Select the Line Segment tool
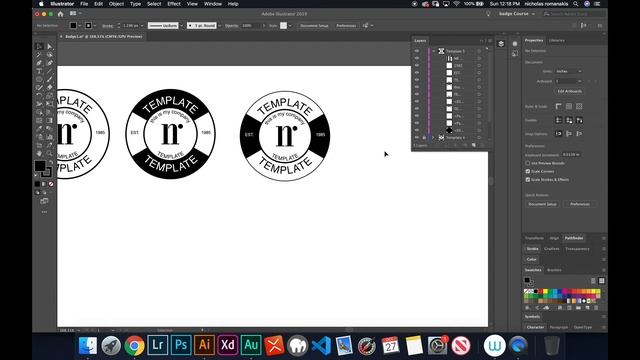 (50, 71)
